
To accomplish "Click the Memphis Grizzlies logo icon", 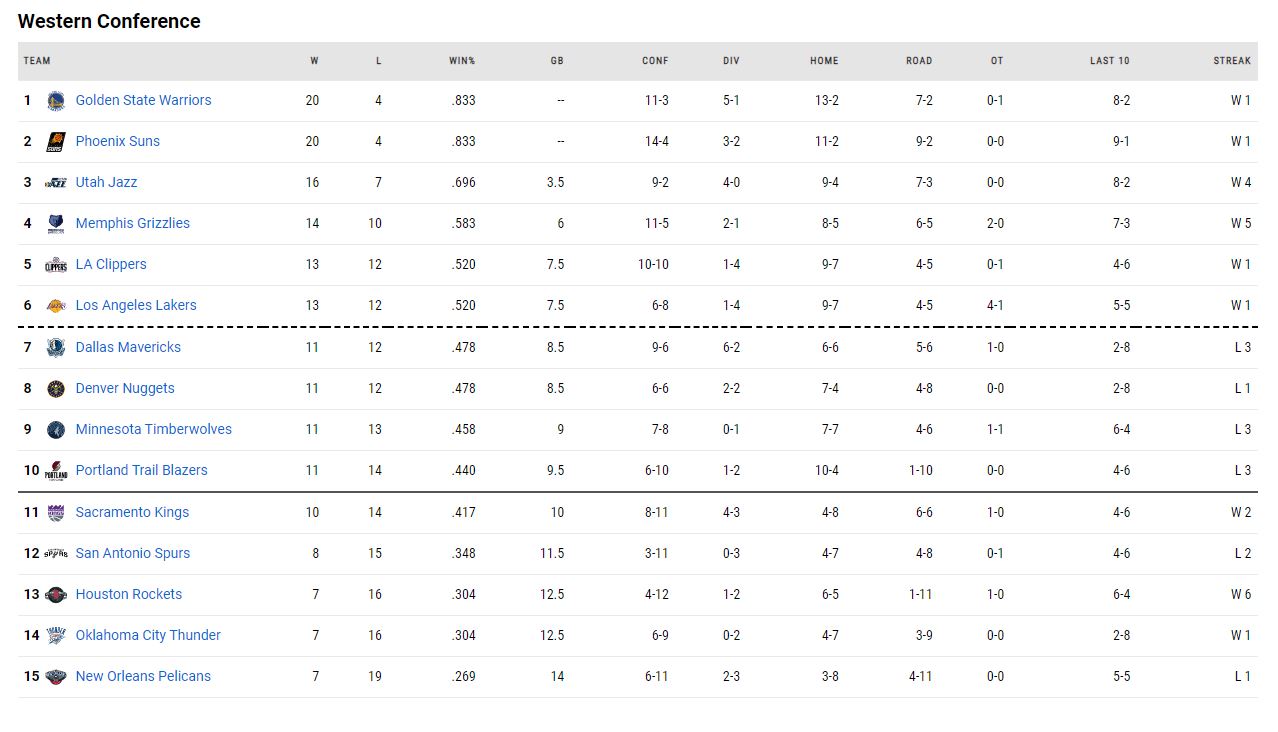I will (x=56, y=223).
